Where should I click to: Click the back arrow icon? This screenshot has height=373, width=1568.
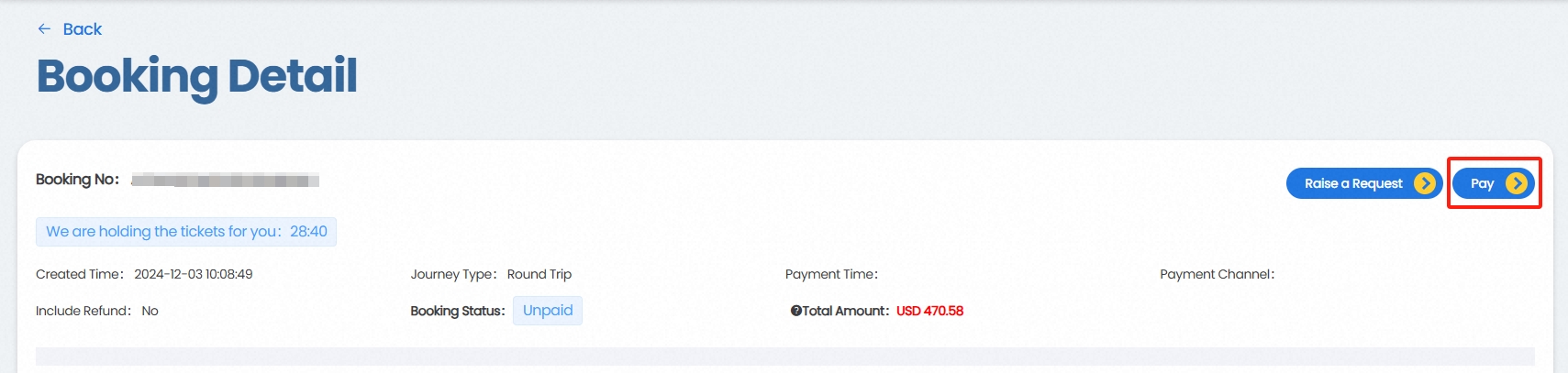(44, 29)
